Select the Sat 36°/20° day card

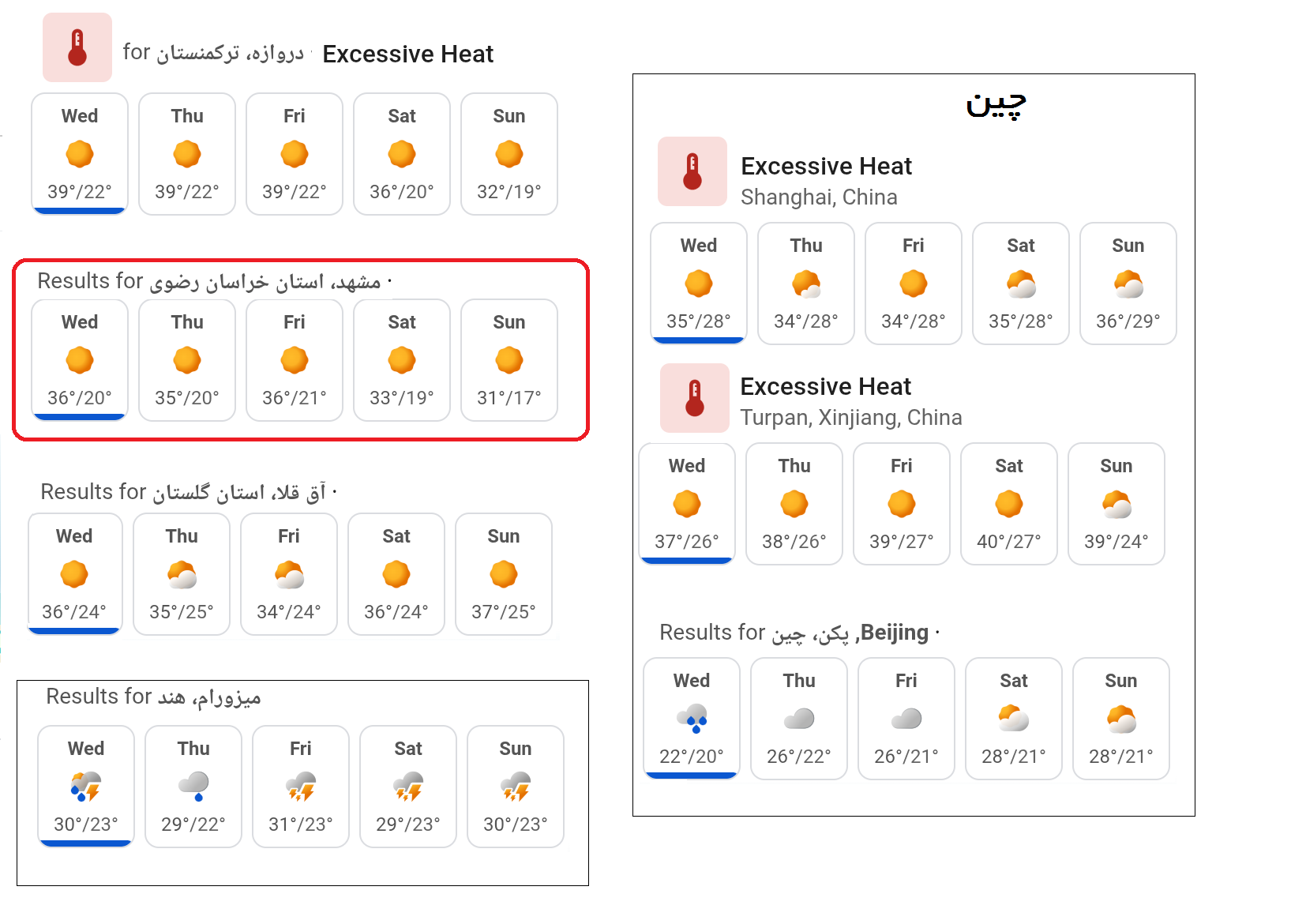[x=402, y=154]
